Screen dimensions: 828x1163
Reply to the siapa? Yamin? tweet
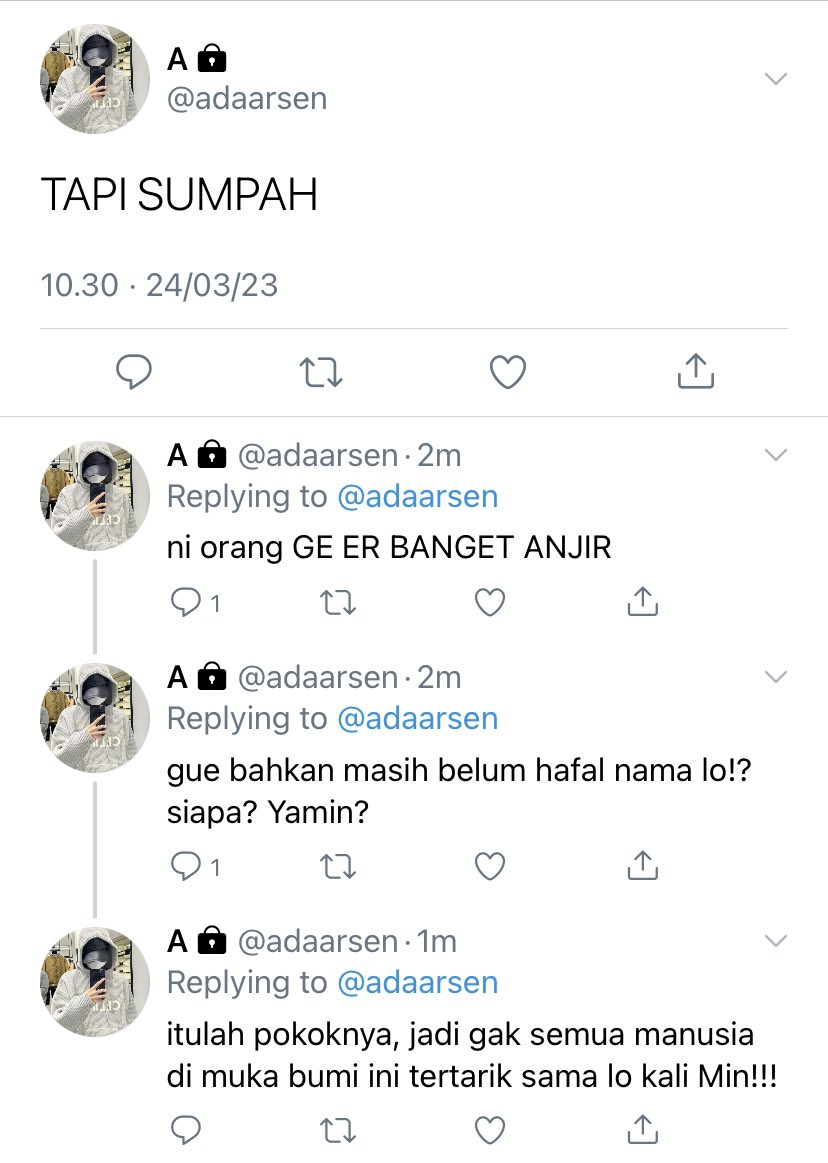coord(195,866)
